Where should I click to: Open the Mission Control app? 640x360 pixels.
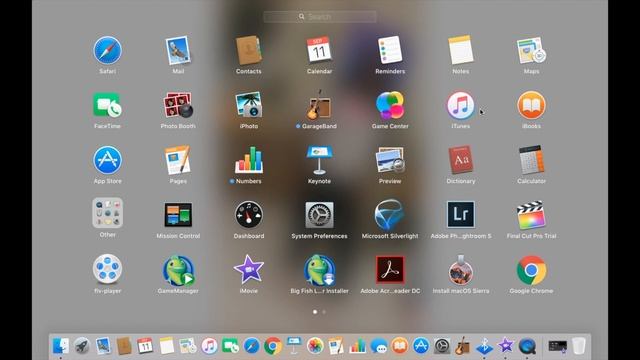click(178, 215)
